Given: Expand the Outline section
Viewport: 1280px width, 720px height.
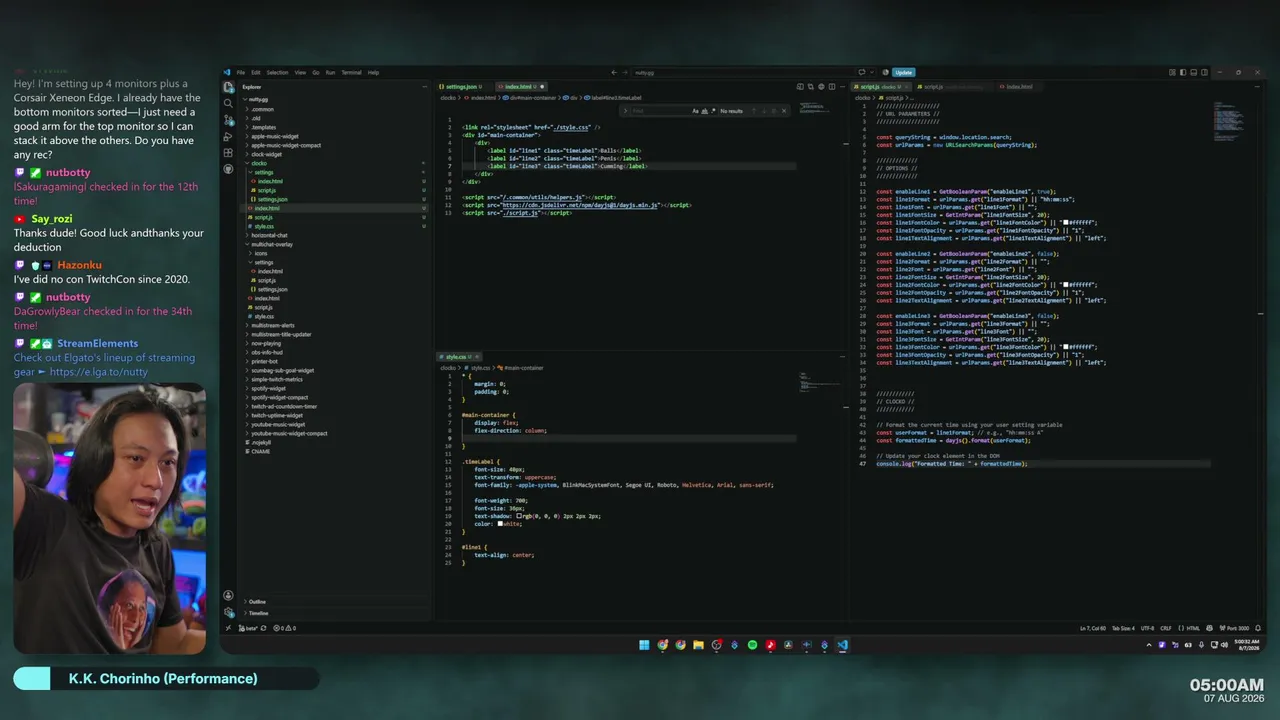Looking at the screenshot, I should (257, 602).
